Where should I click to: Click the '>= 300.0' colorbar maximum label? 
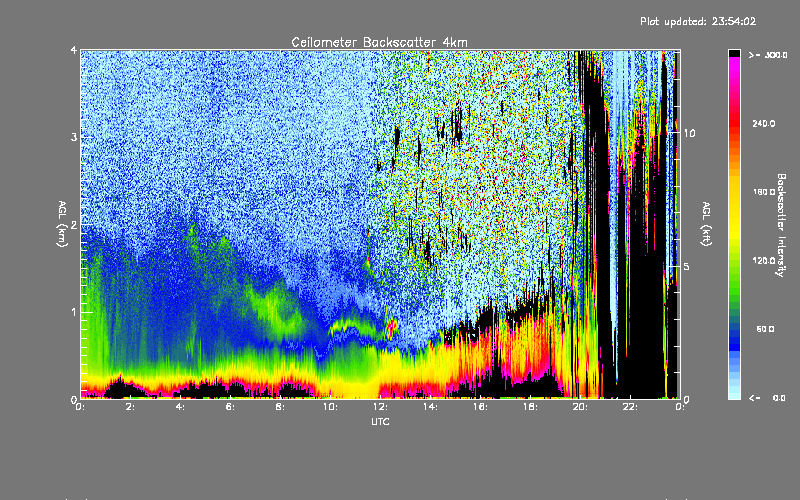tap(768, 55)
